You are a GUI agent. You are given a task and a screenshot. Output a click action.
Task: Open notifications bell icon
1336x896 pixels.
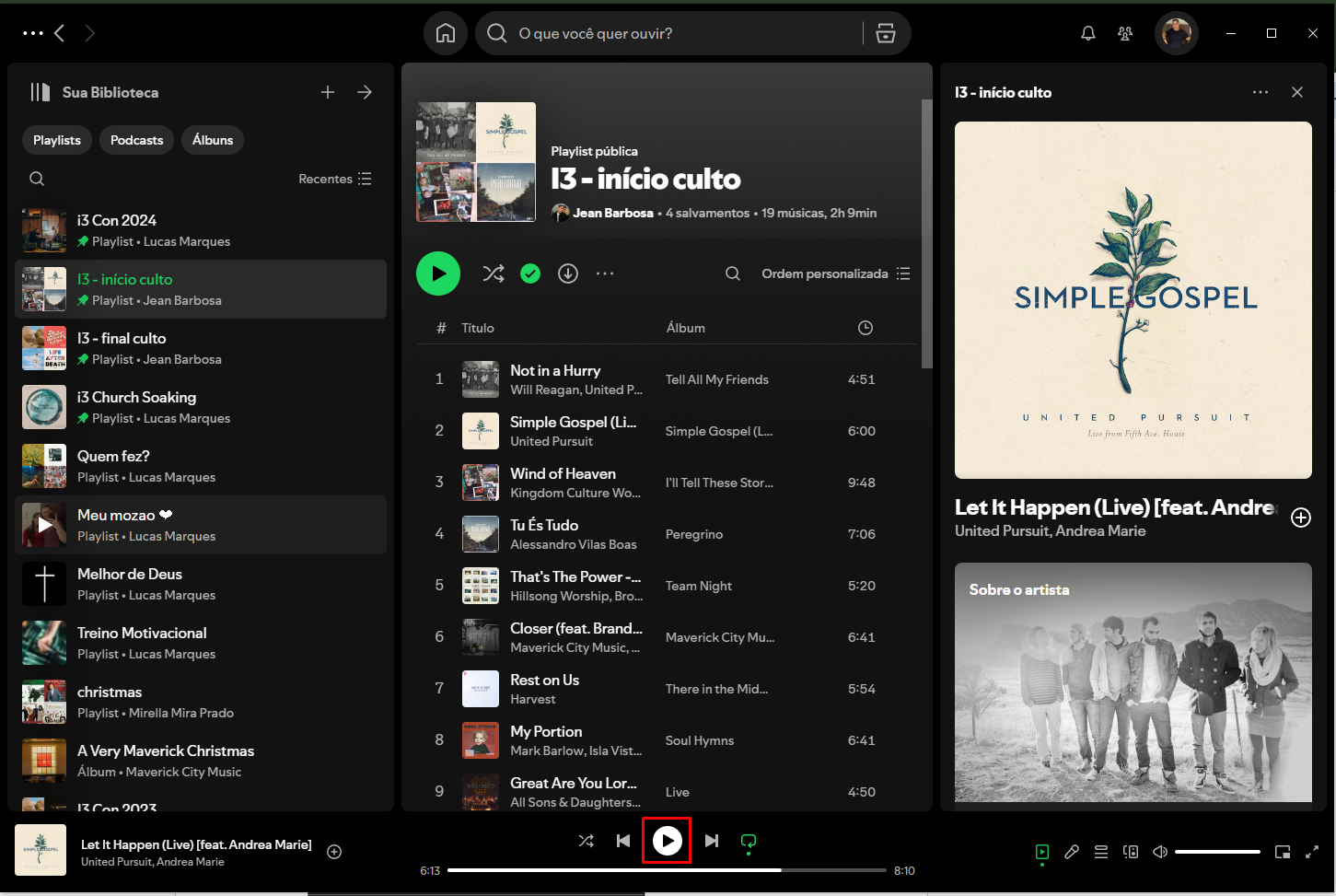[x=1088, y=33]
